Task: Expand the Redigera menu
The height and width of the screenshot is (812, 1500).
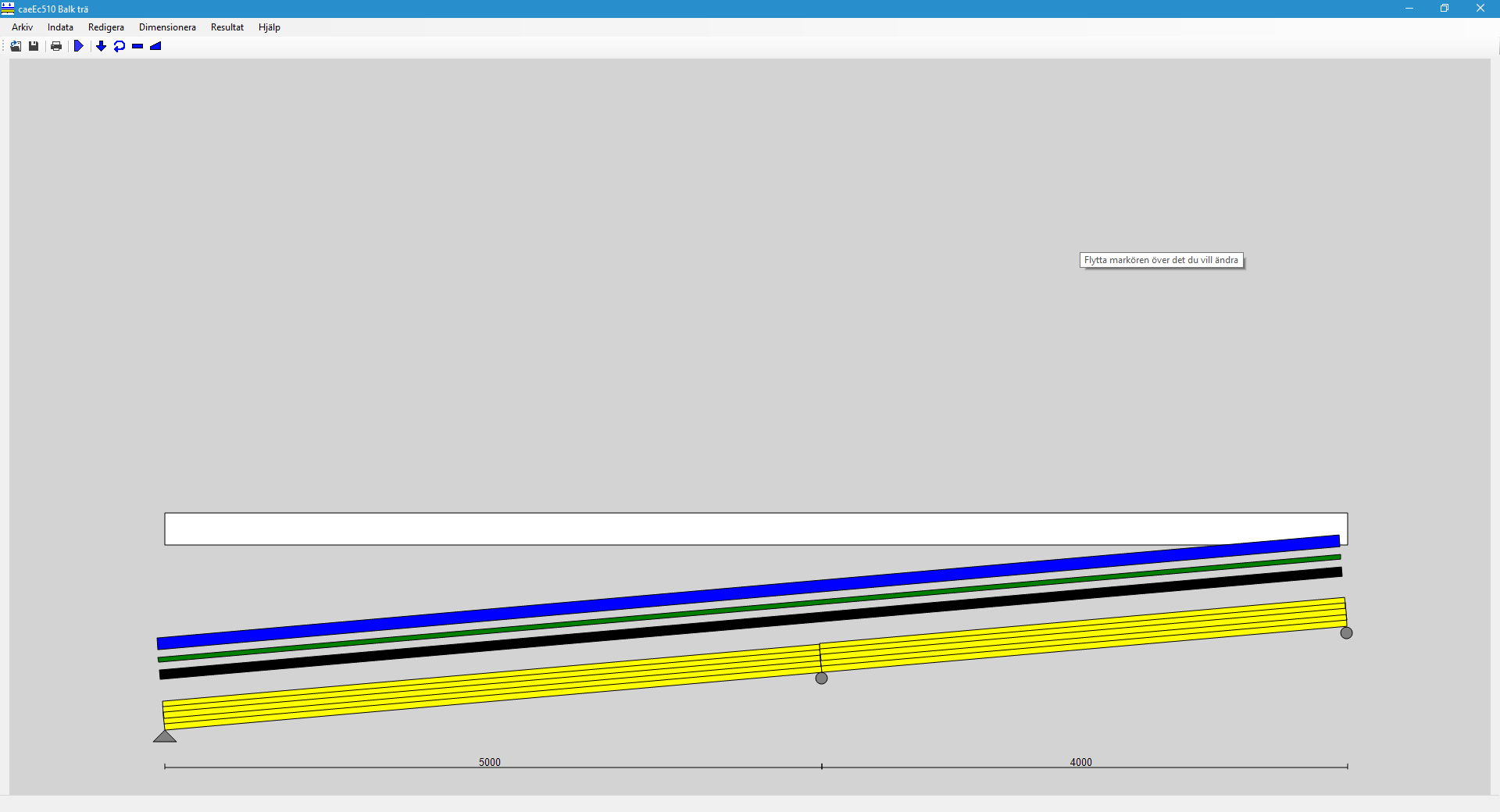Action: 105,27
